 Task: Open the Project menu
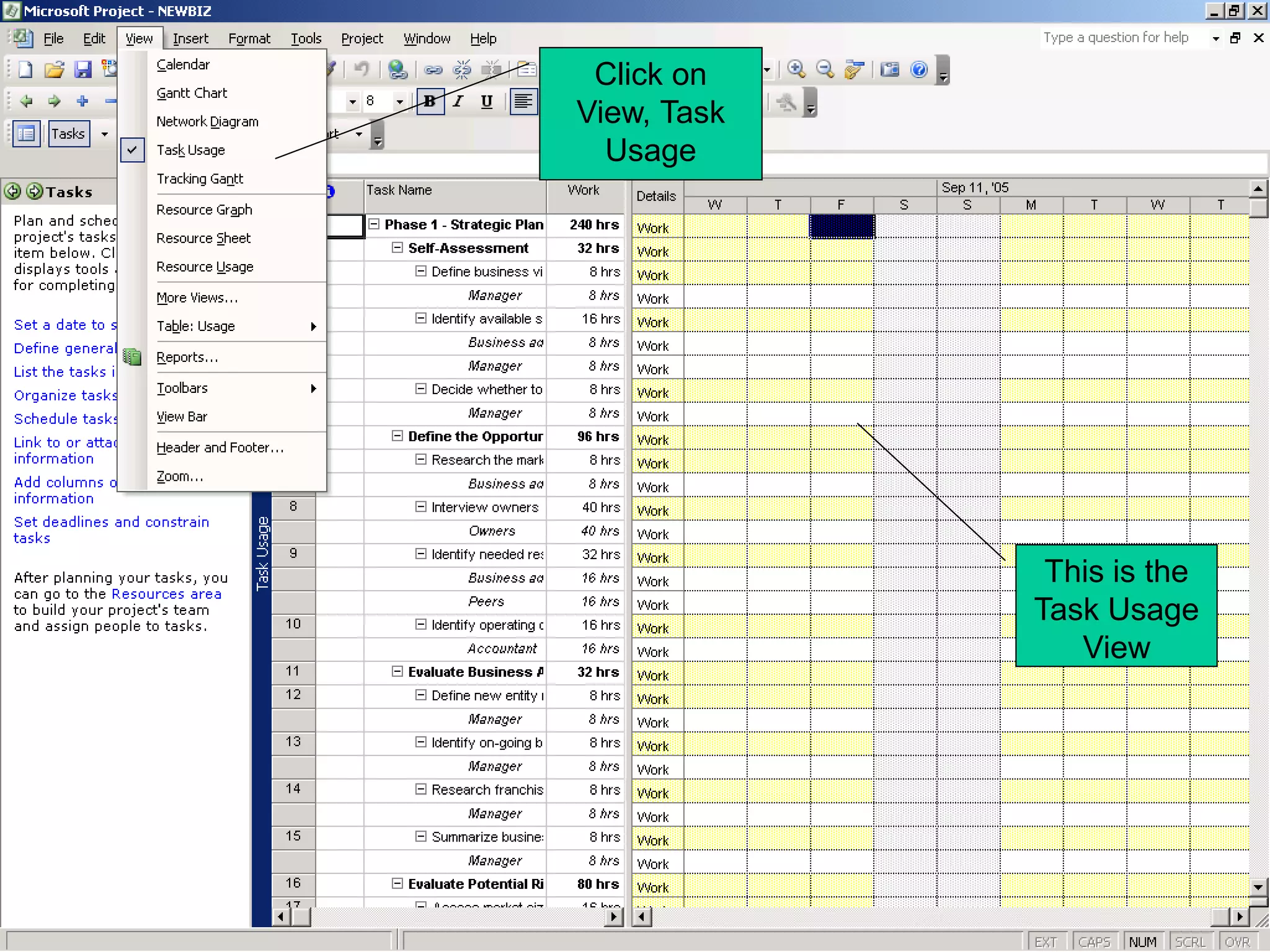[x=362, y=38]
